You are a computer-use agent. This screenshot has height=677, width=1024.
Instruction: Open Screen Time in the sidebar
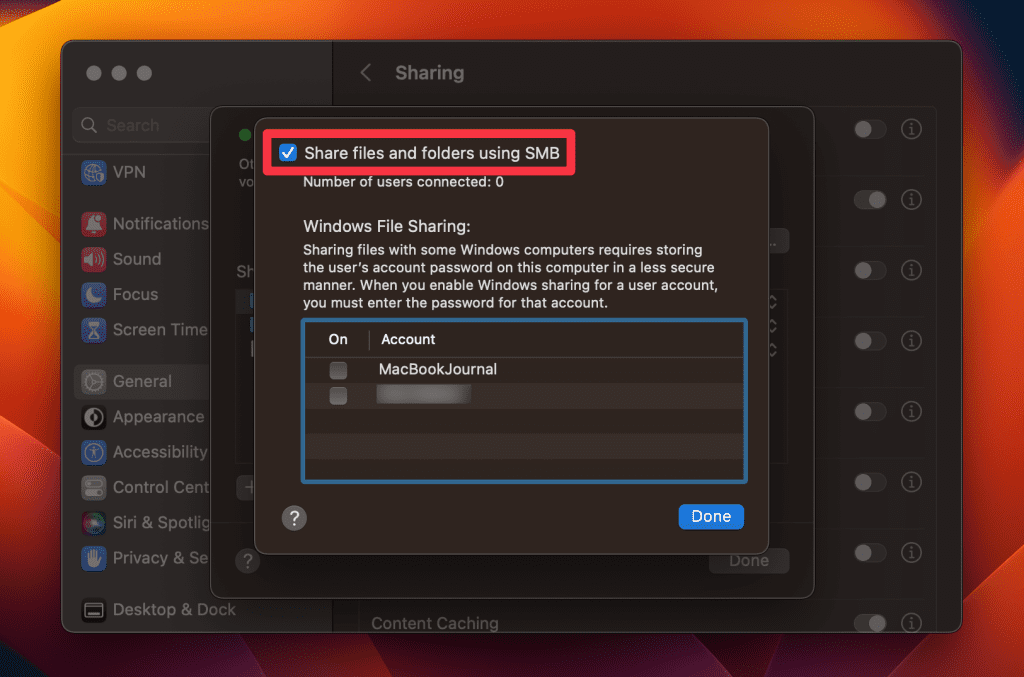click(142, 330)
